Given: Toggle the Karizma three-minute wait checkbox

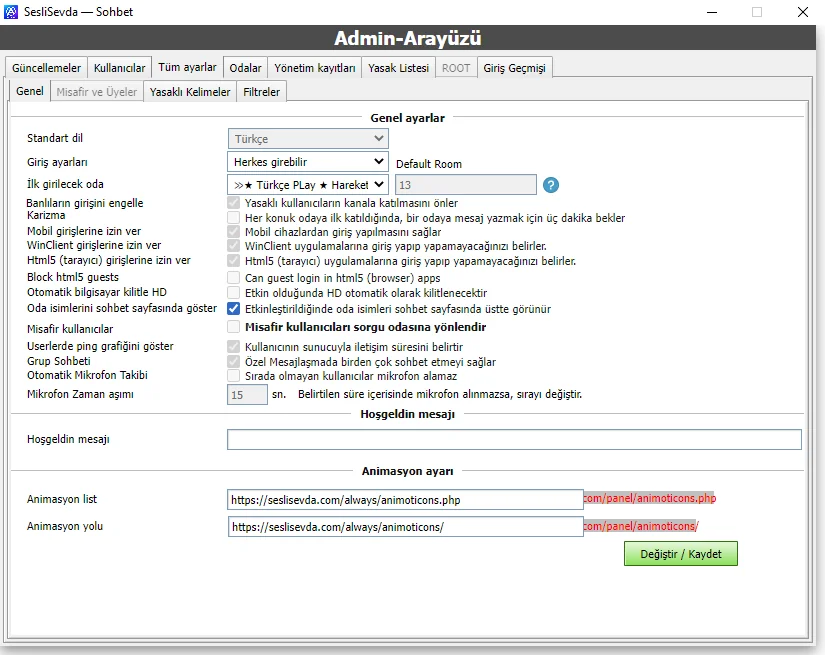Looking at the screenshot, I should tap(234, 218).
